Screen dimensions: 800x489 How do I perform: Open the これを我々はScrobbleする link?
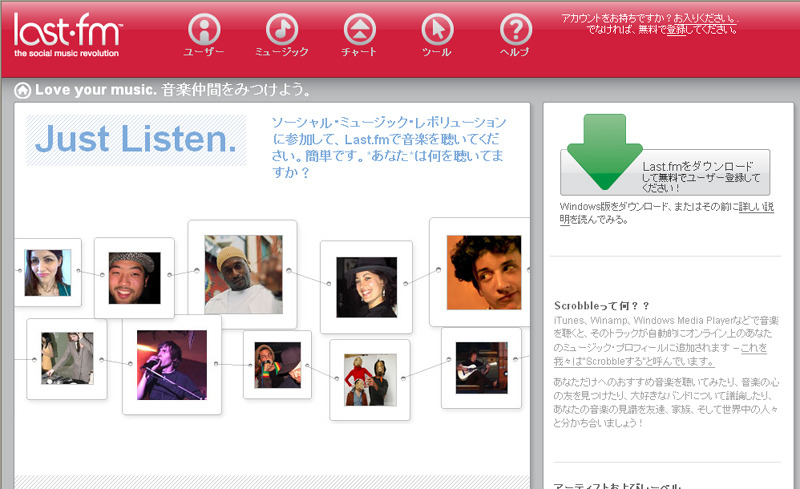tap(660, 354)
